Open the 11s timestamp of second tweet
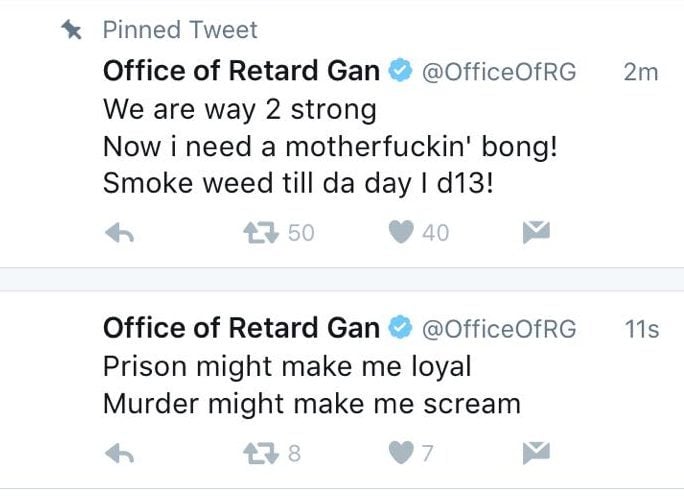 [x=642, y=329]
